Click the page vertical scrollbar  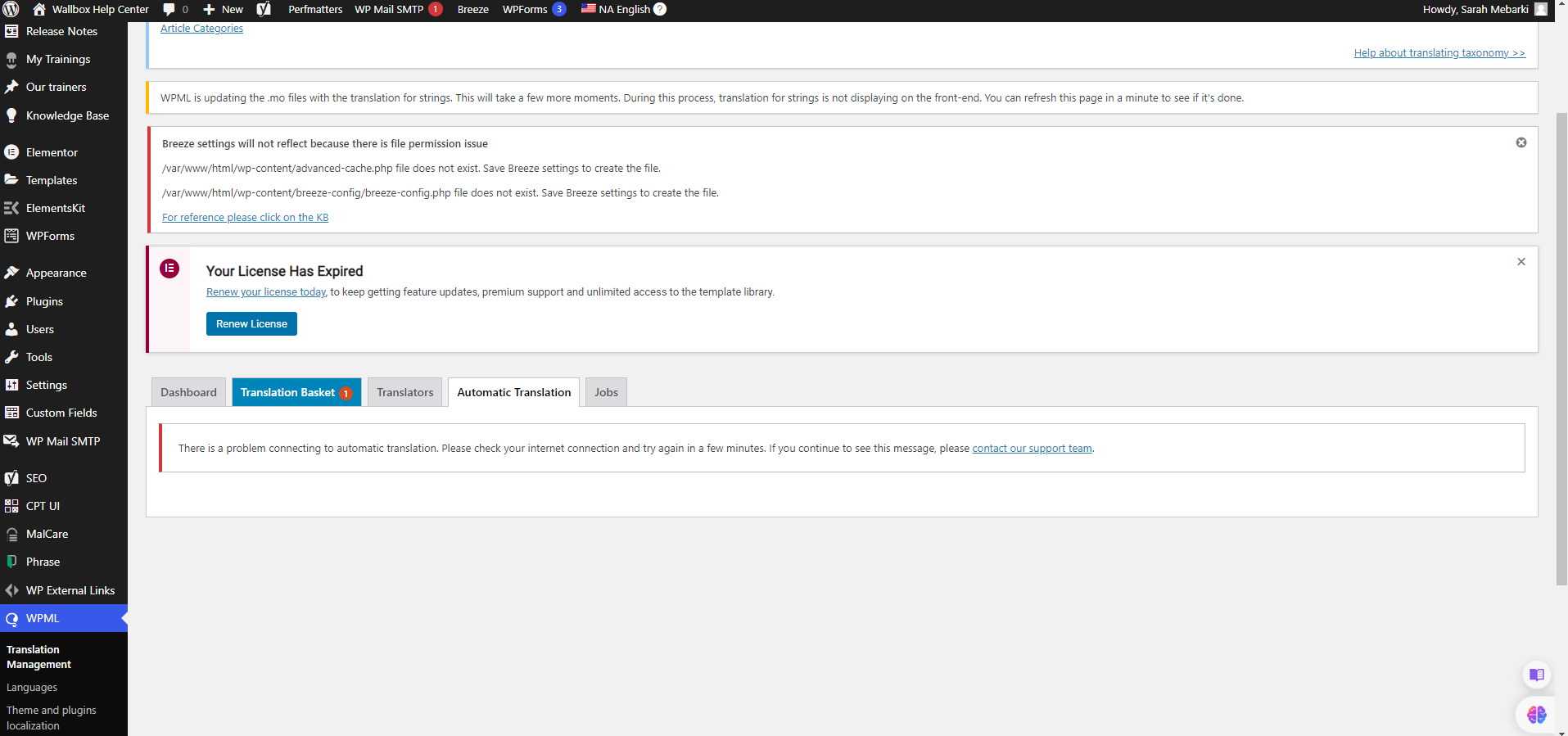pyautogui.click(x=1561, y=349)
